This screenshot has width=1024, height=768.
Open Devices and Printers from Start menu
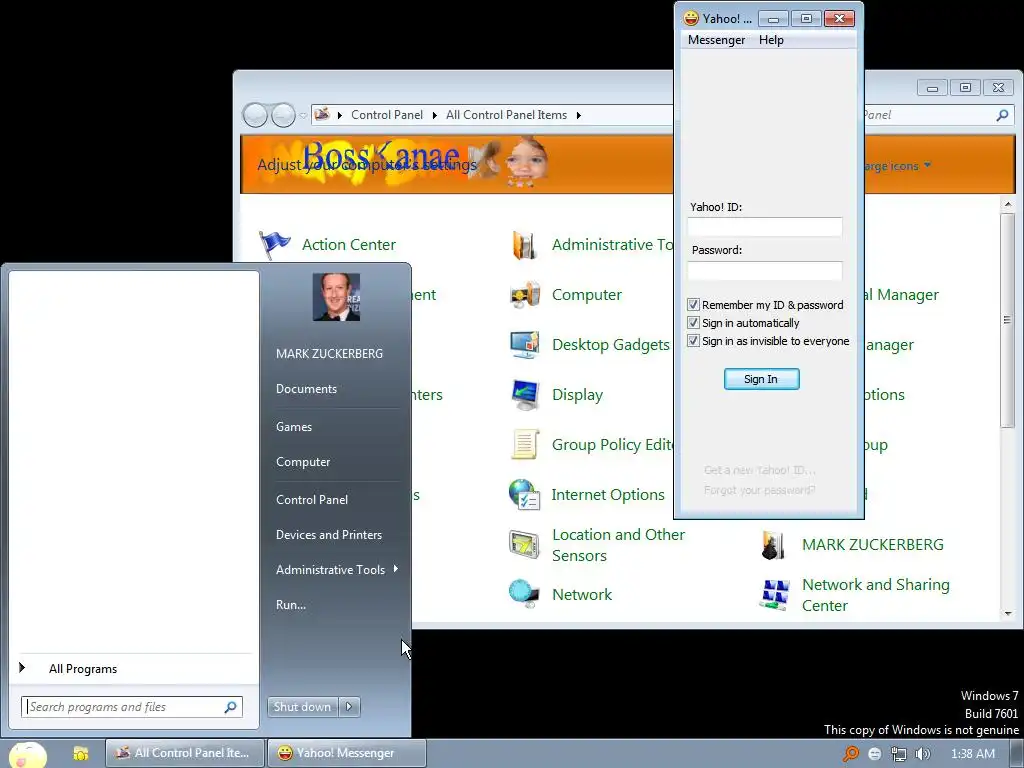(x=328, y=535)
